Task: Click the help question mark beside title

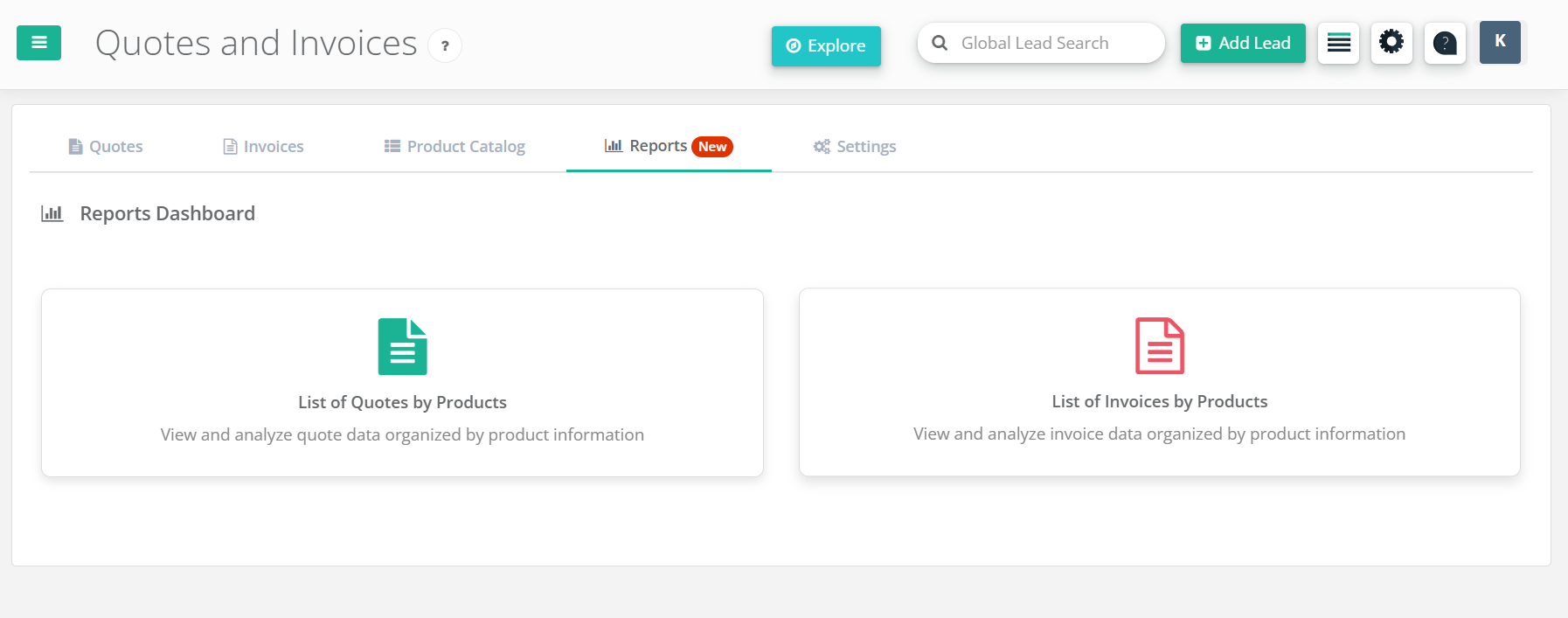Action: (445, 45)
